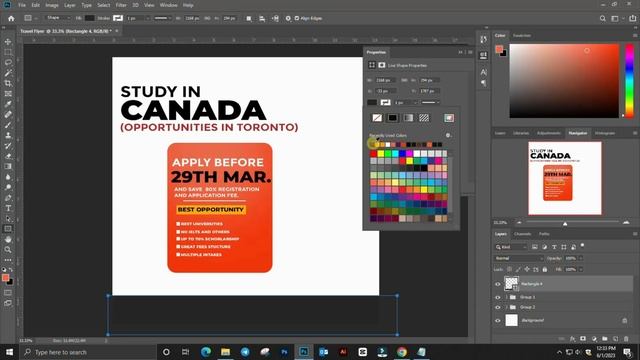Select the Gradient tool
Screen dimensions: 640x360
(8, 167)
